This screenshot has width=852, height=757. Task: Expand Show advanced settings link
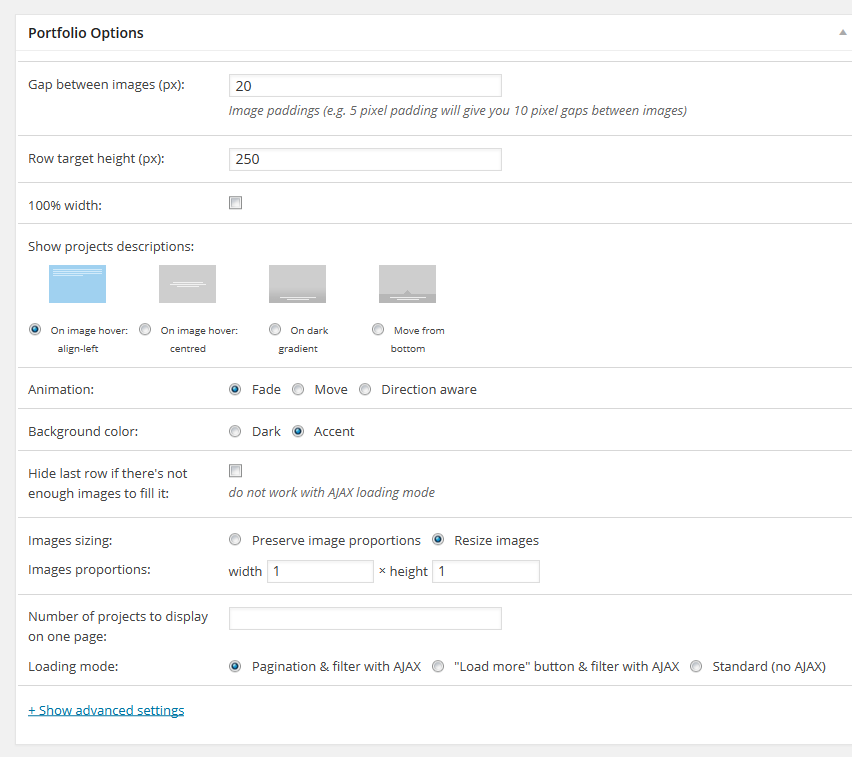106,710
